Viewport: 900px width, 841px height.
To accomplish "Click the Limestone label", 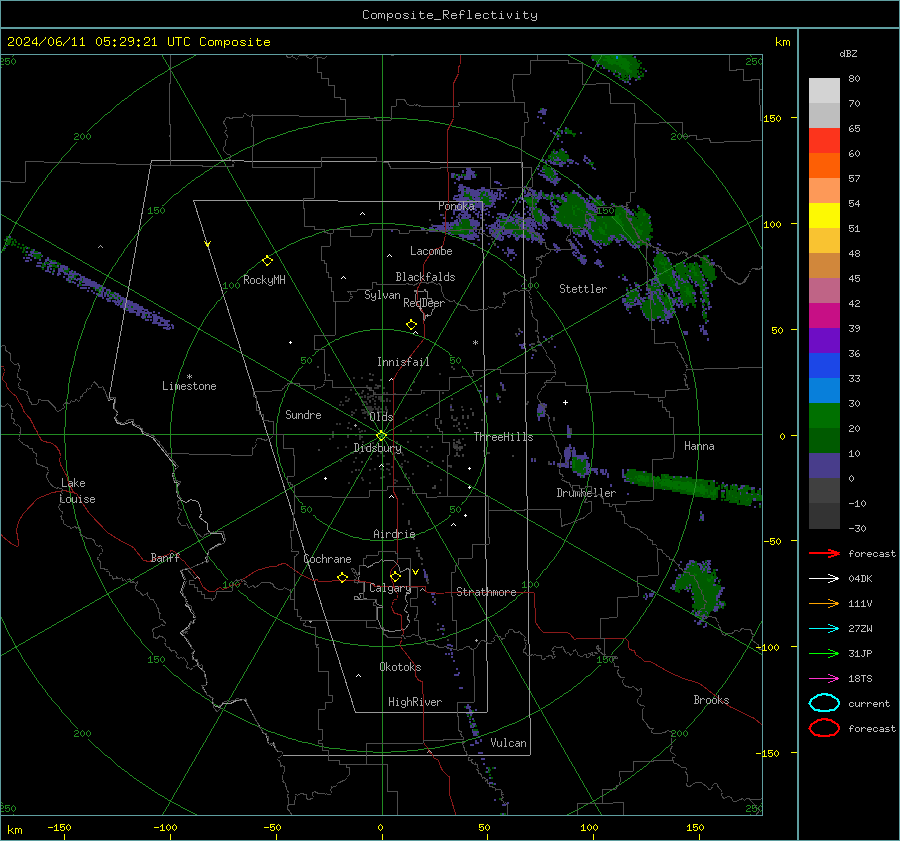I will point(189,386).
